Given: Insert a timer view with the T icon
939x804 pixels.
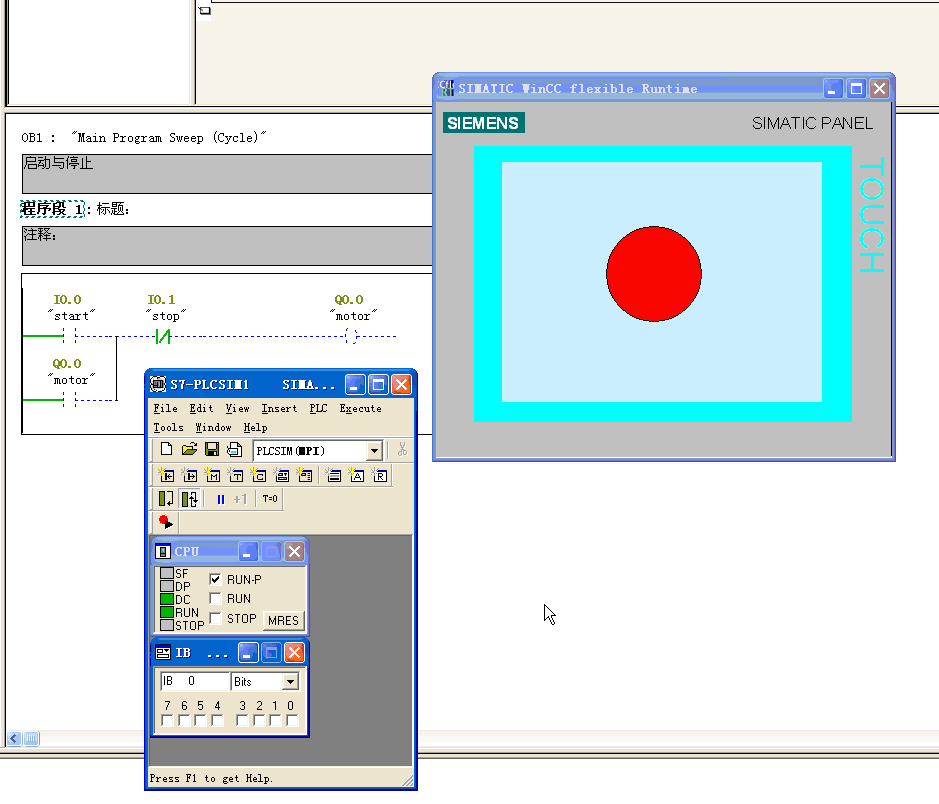Looking at the screenshot, I should 236,476.
